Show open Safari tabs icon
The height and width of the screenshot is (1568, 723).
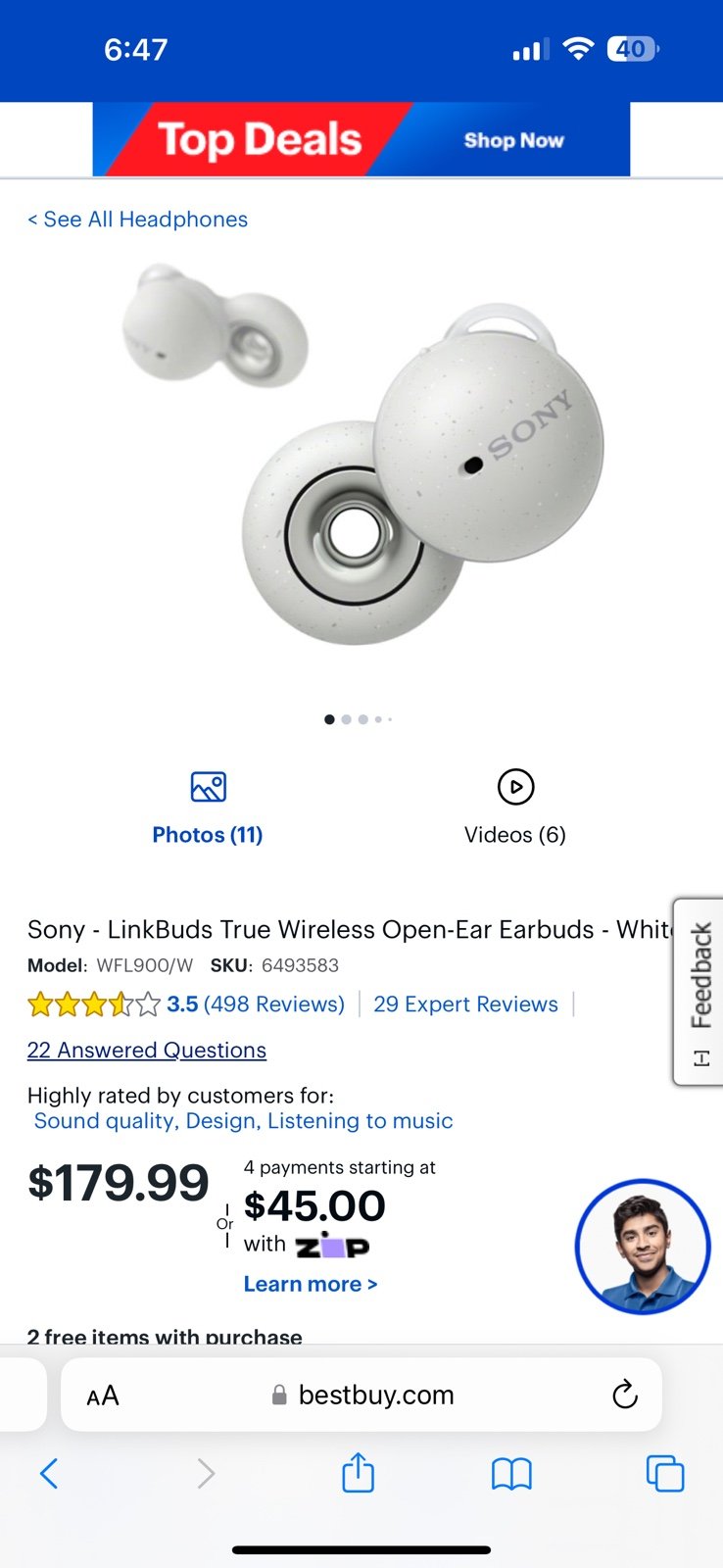tap(665, 1473)
